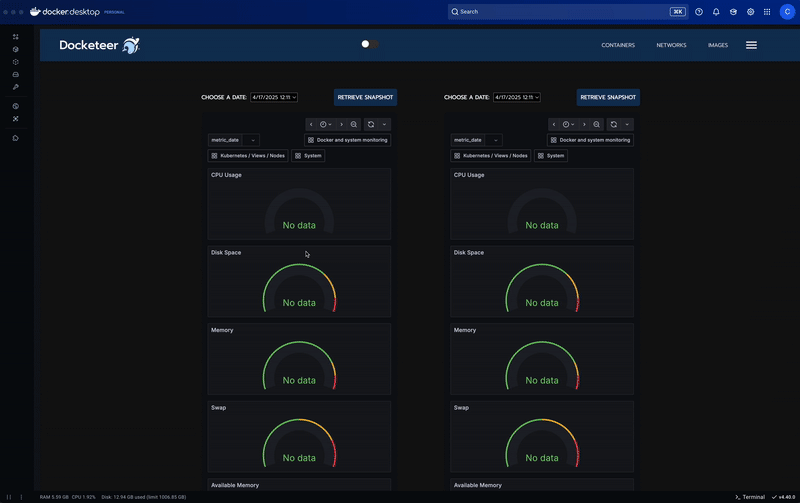Refresh the right Grafana dashboard
Image resolution: width=800 pixels, height=503 pixels.
(614, 124)
